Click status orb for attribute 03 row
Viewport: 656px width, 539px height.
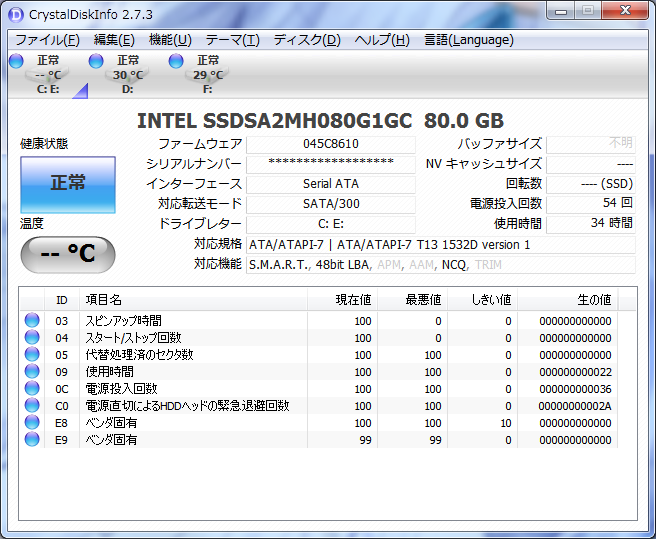32,321
